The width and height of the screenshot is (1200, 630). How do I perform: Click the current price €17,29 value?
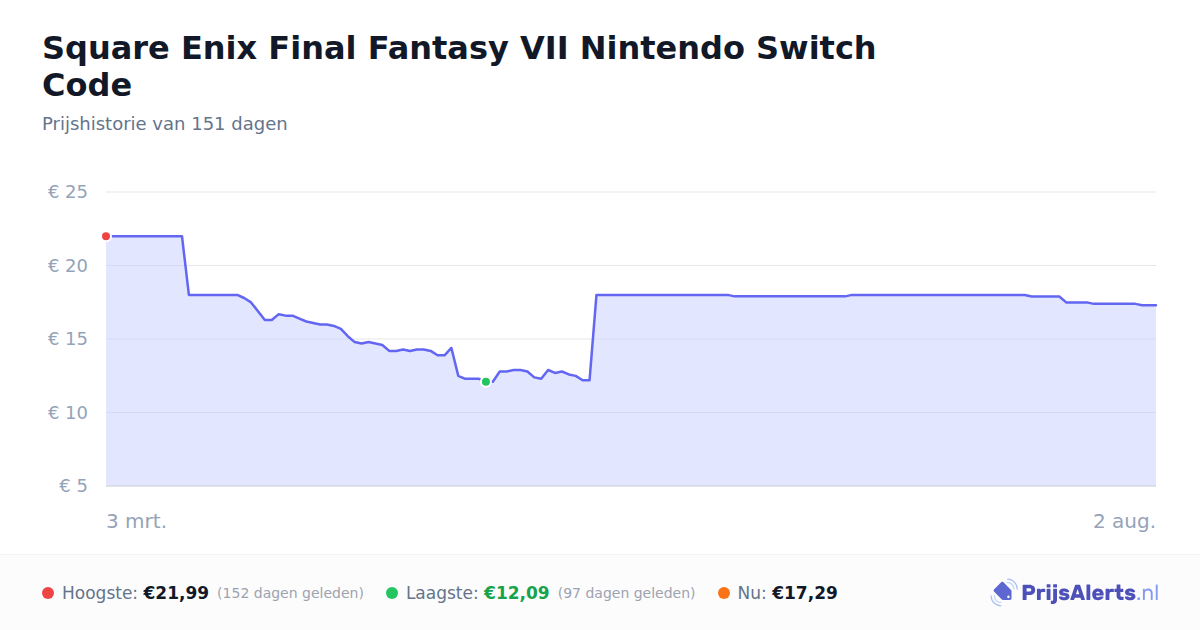pyautogui.click(x=804, y=593)
